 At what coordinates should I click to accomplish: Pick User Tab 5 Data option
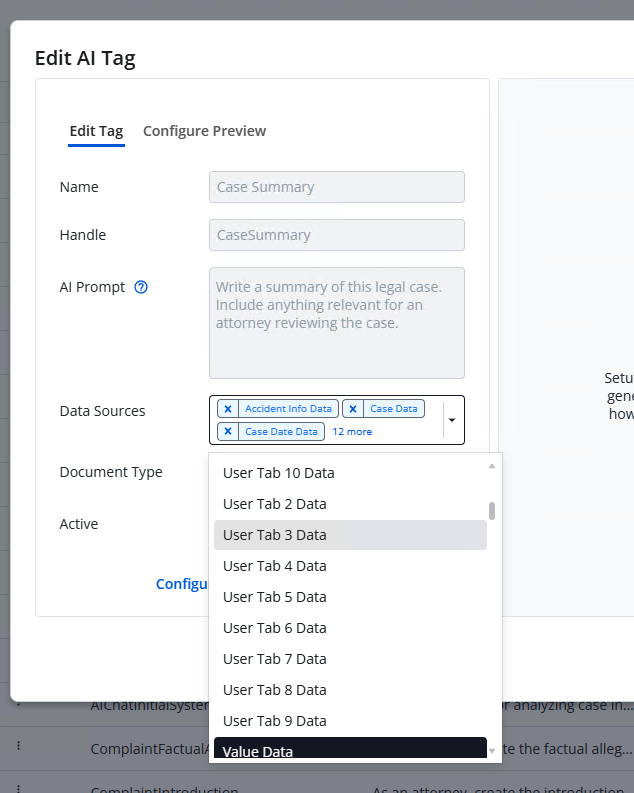click(x=274, y=597)
